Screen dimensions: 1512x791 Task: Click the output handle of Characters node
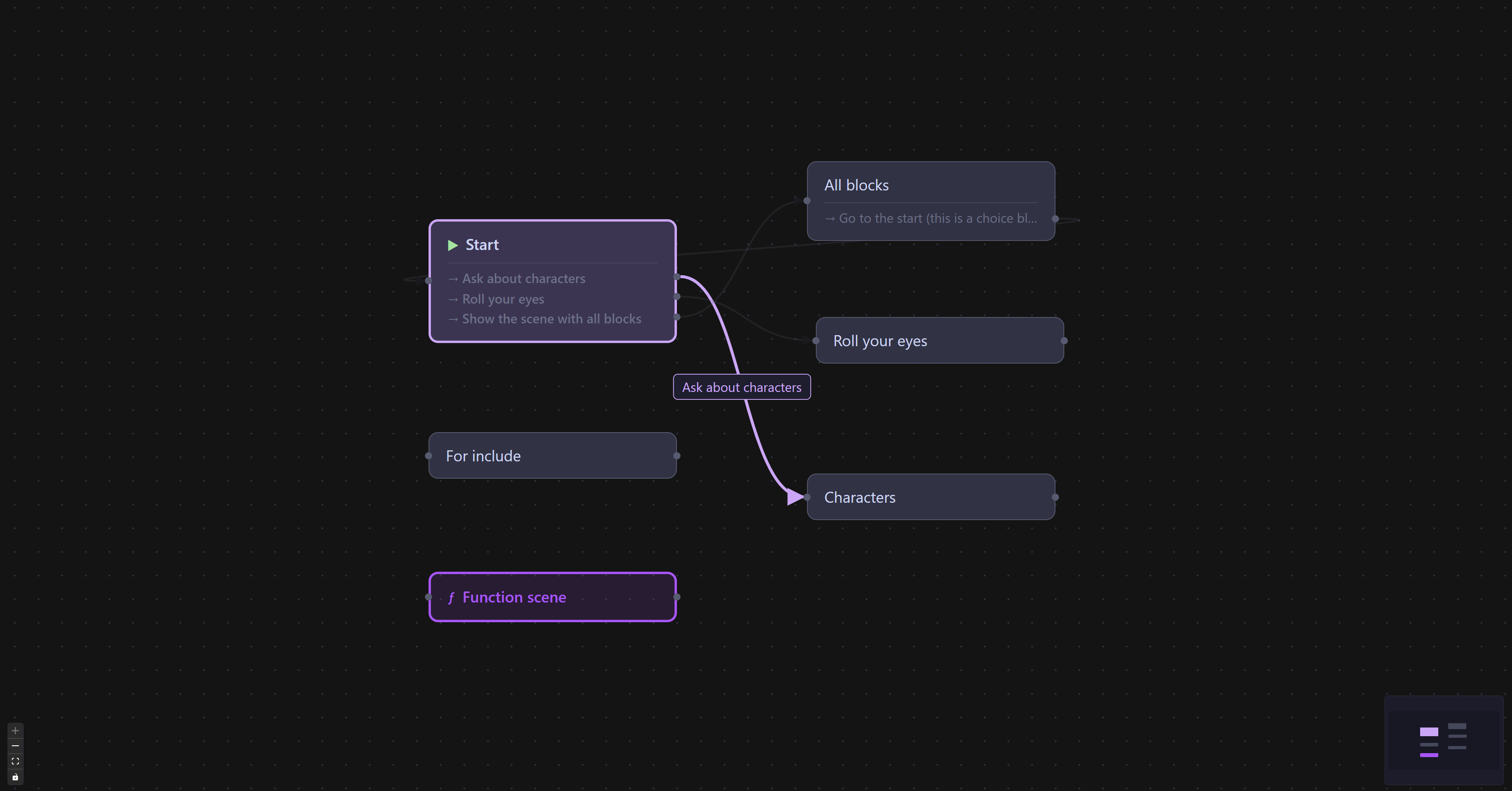tap(1055, 497)
